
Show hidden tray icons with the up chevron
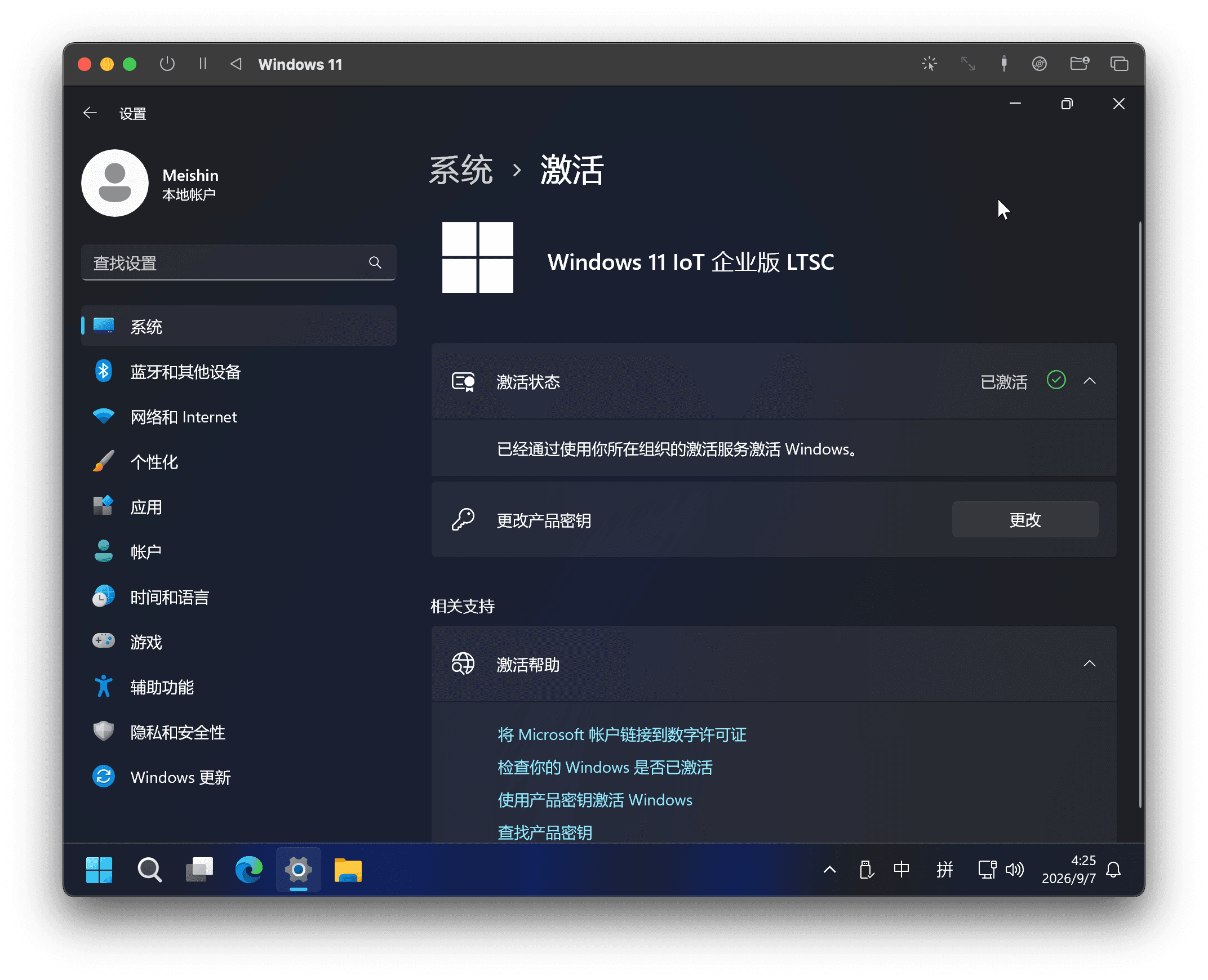pos(829,870)
